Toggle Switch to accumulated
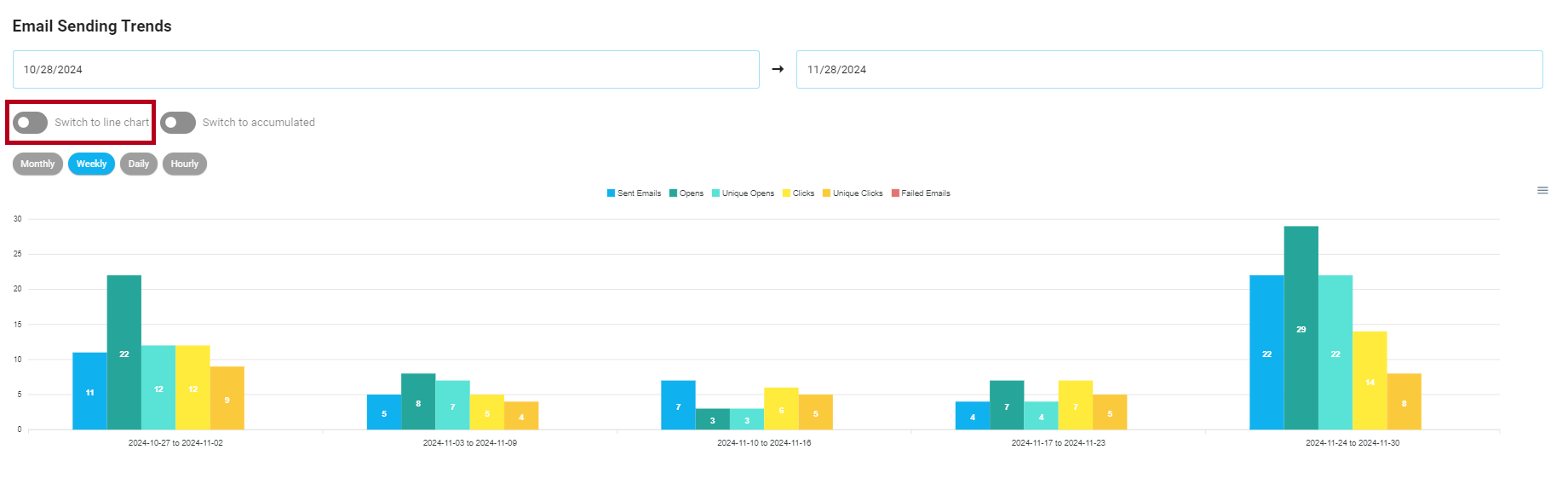Viewport: 1568px width, 490px height. coord(178,123)
